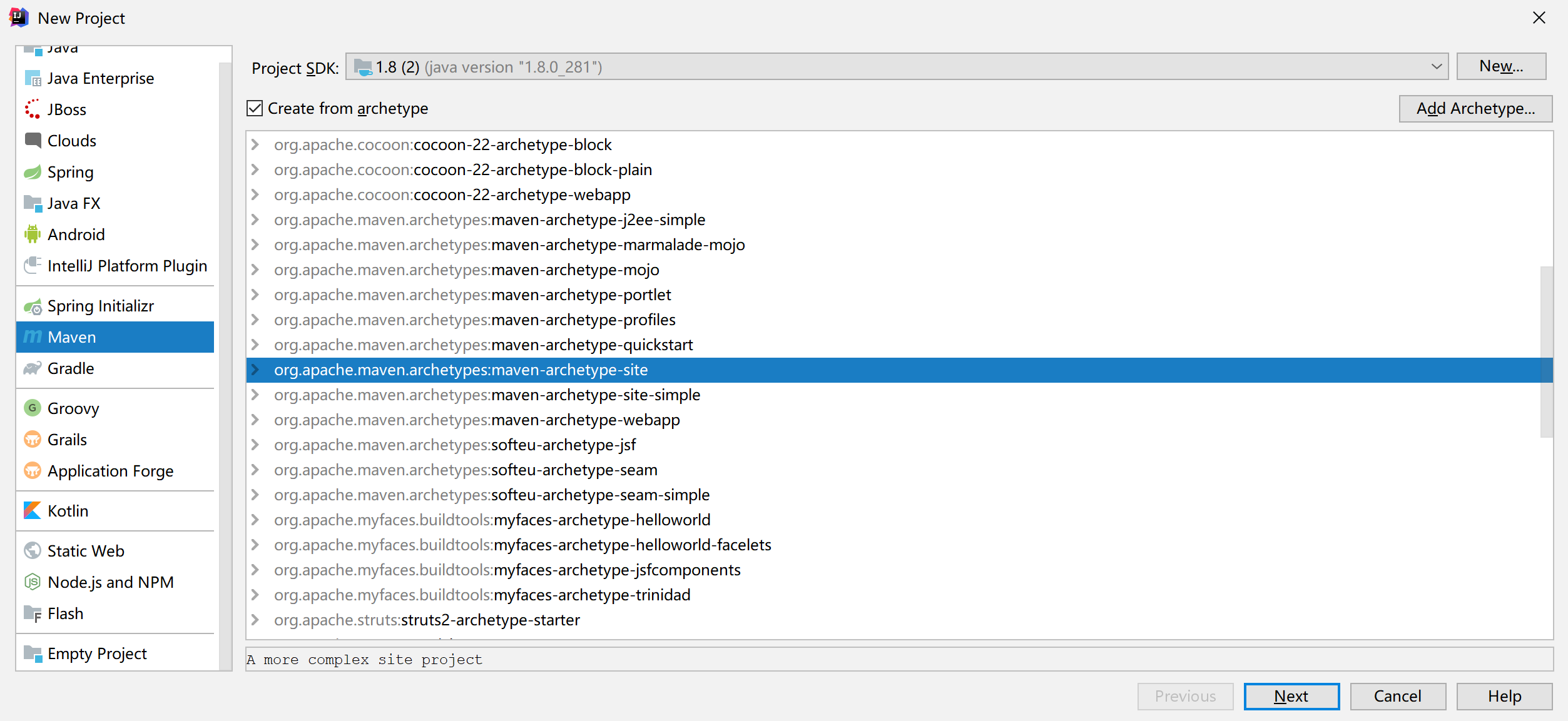This screenshot has width=1568, height=721.
Task: Click the Cancel button
Action: pyautogui.click(x=1398, y=696)
